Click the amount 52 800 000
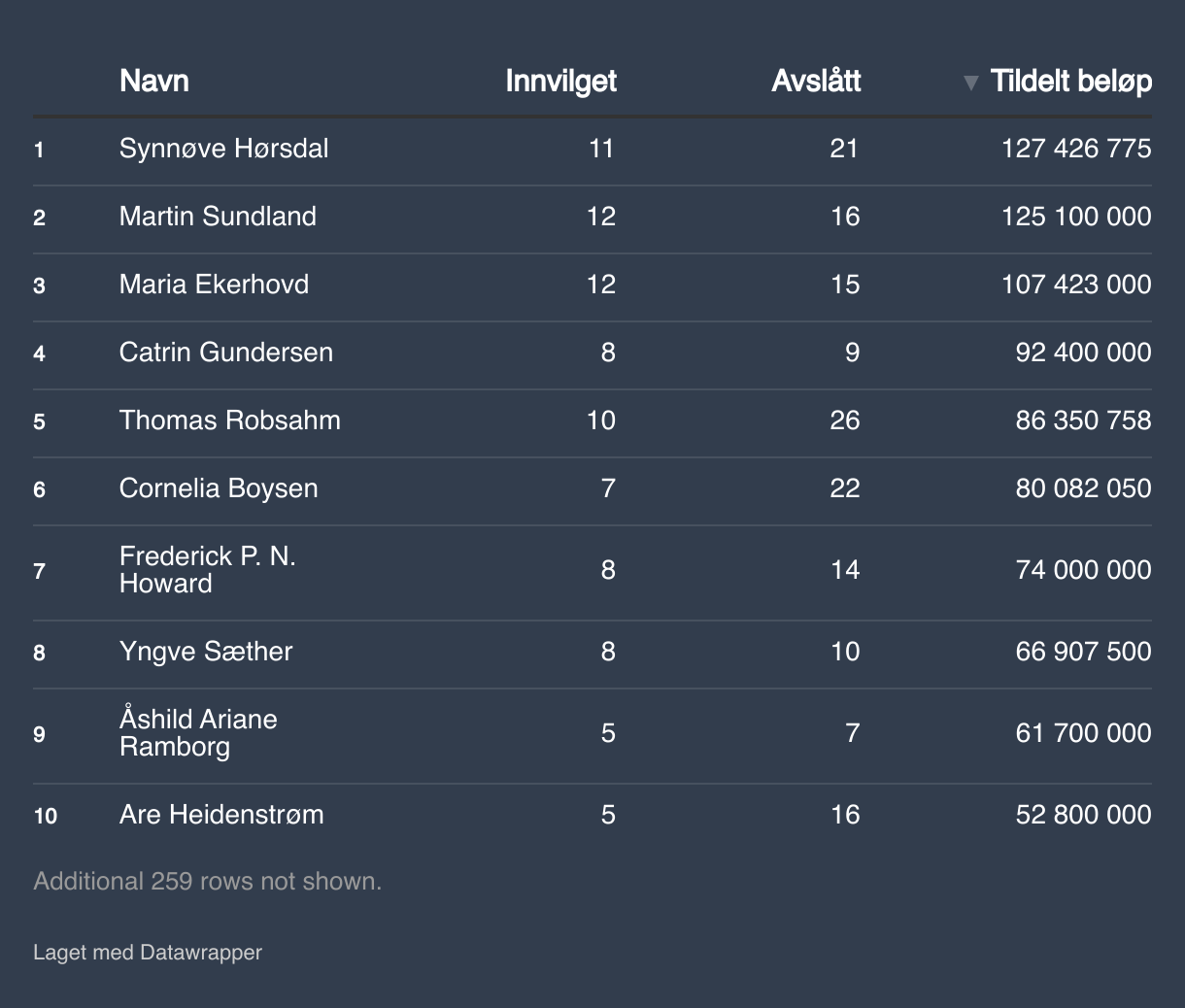The width and height of the screenshot is (1185, 1008). [1084, 815]
